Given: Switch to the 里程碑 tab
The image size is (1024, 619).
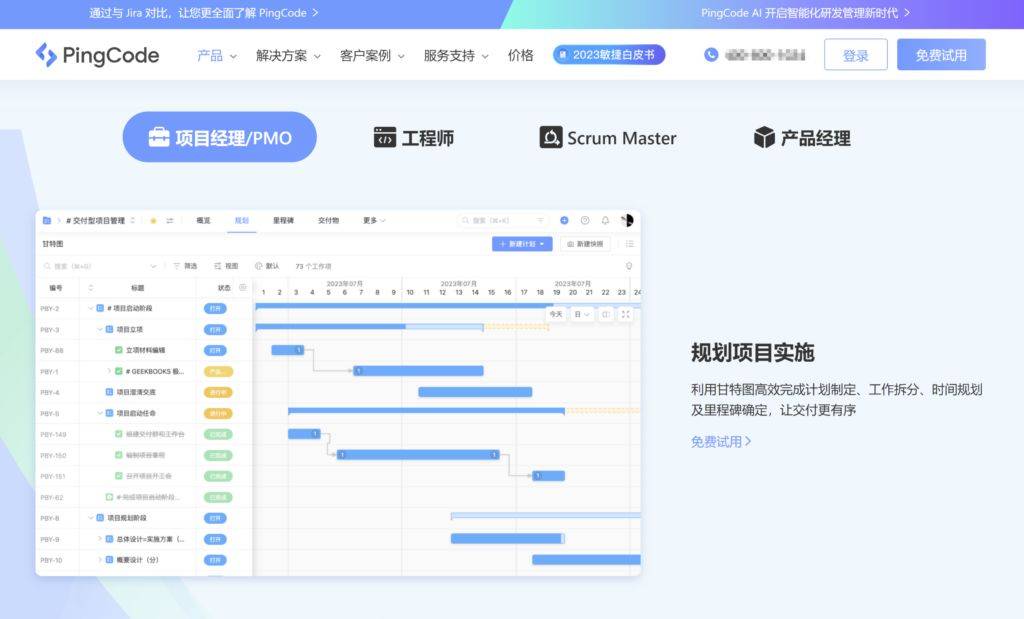Looking at the screenshot, I should (x=283, y=220).
